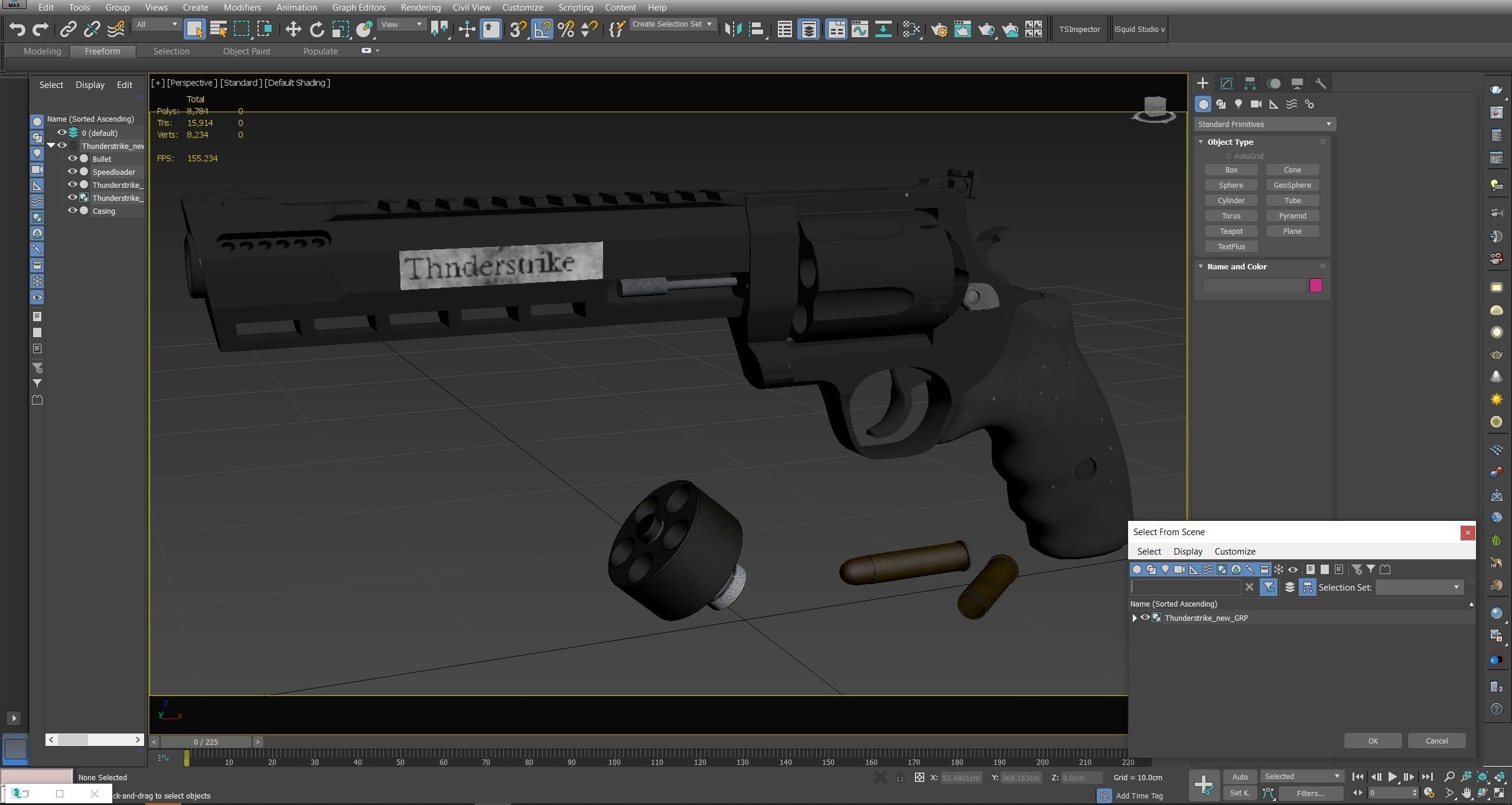
Task: Expand Thunderstrike_new_GRP in Select From Scene
Action: tap(1134, 618)
